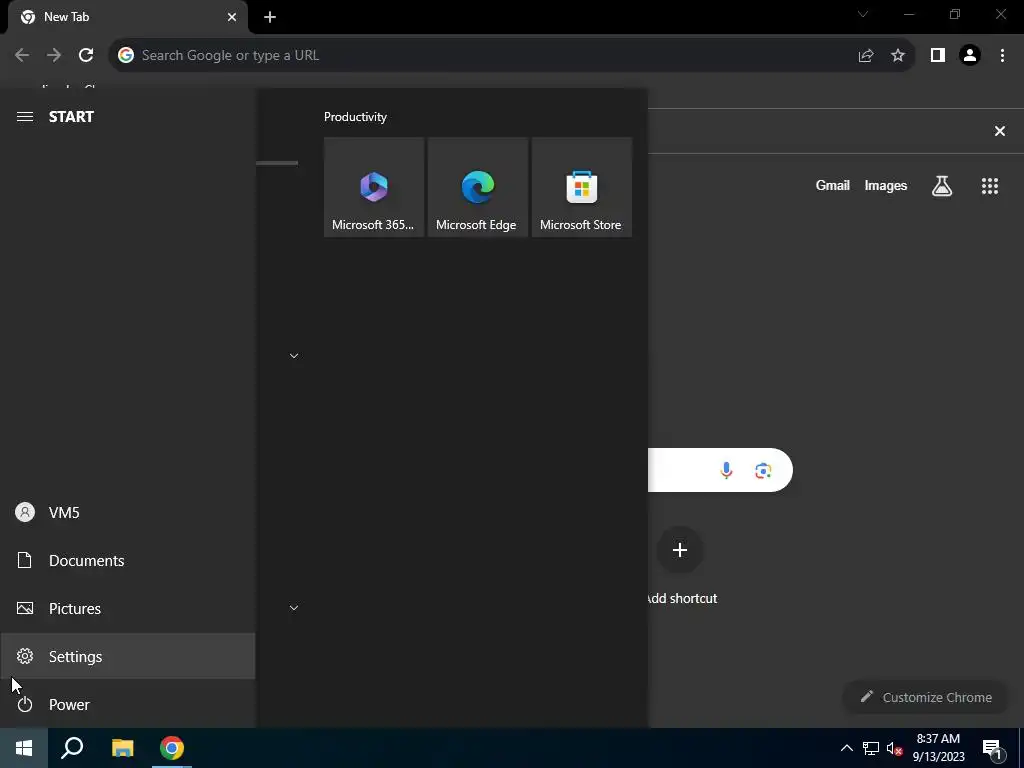Open Documents from Start menu
Image resolution: width=1024 pixels, height=768 pixels.
127,560
